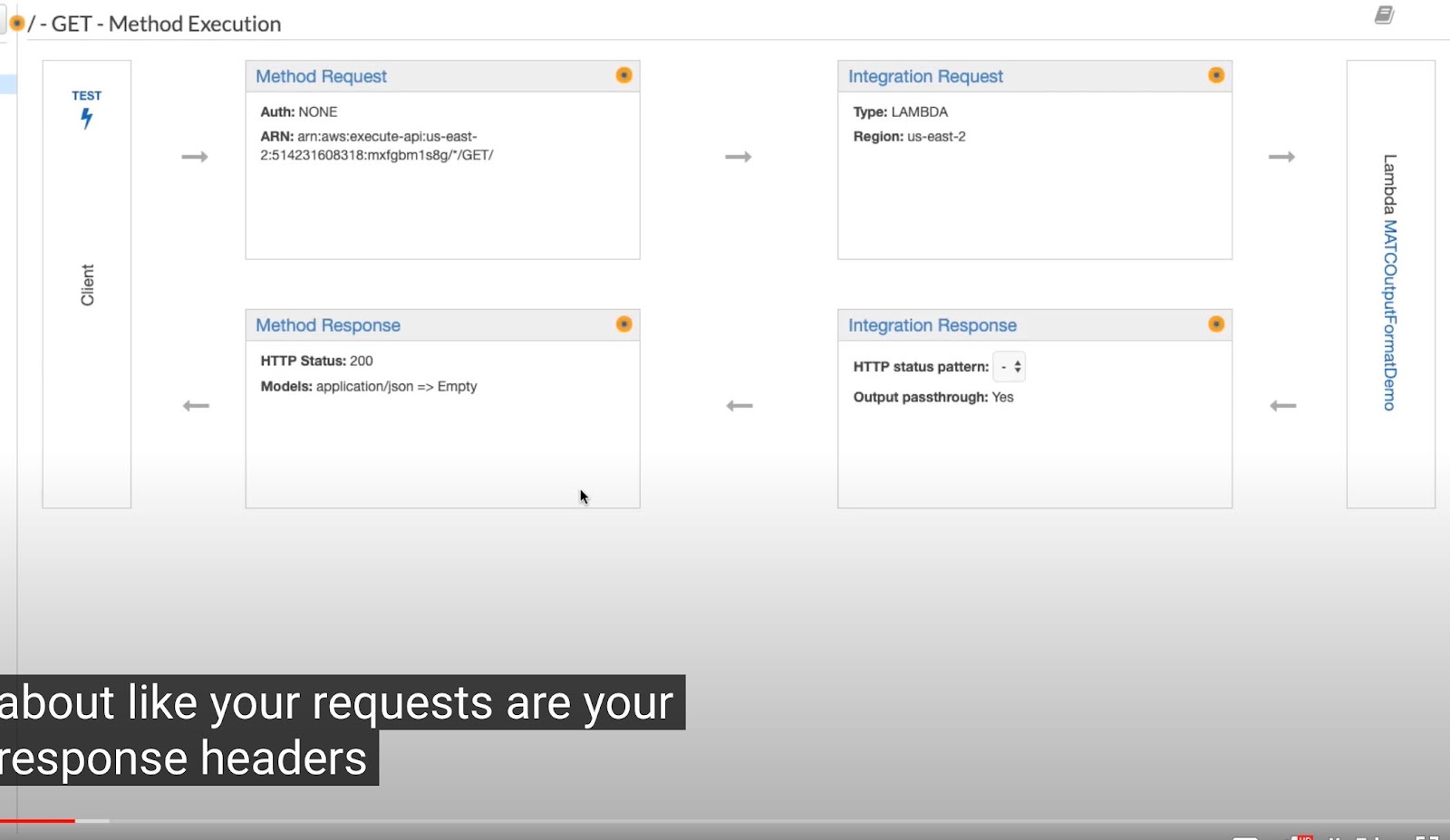Click the Auth: NONE text
The height and width of the screenshot is (840, 1450).
(299, 112)
